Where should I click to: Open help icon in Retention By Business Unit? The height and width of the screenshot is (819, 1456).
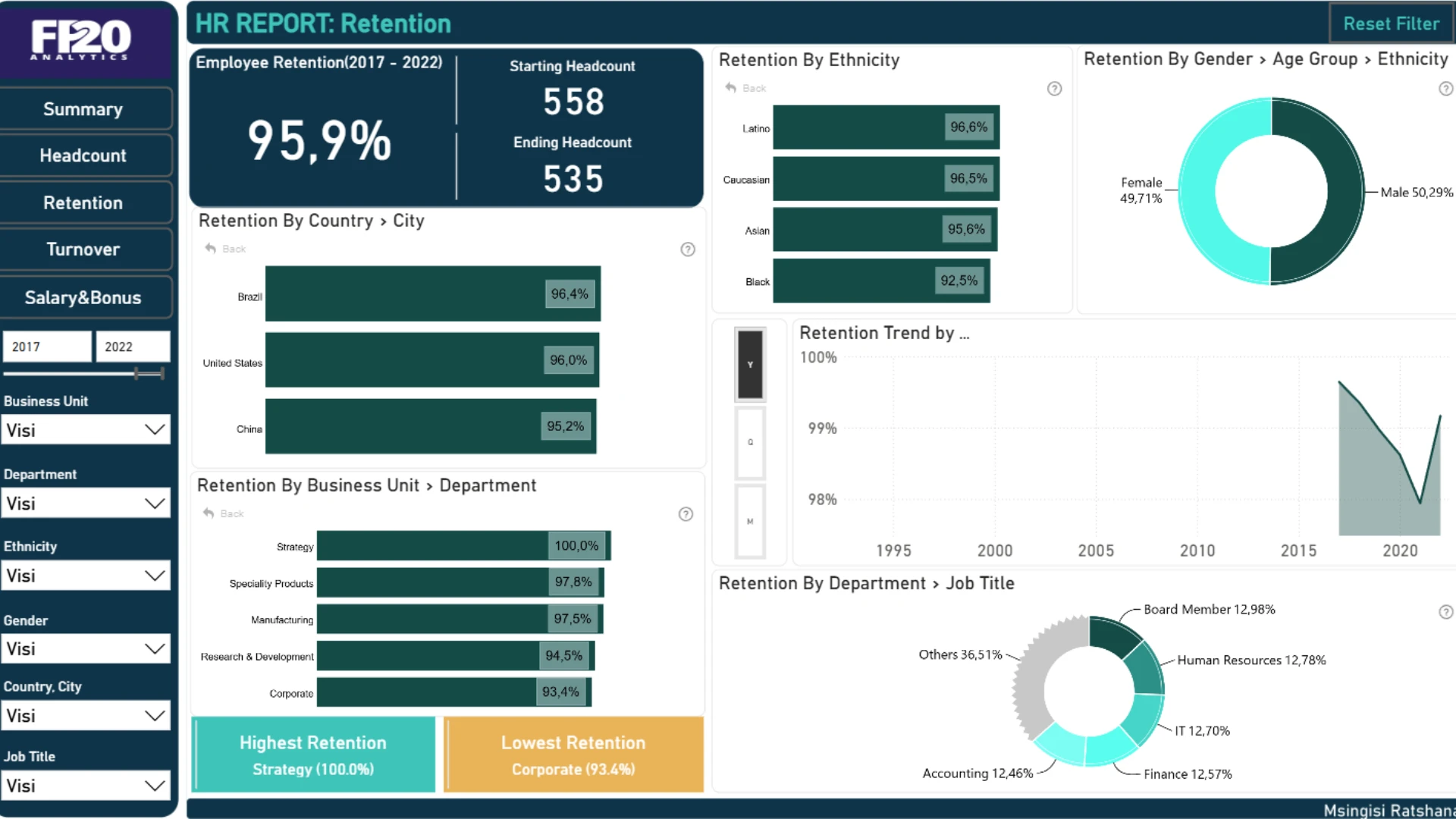[x=686, y=514]
